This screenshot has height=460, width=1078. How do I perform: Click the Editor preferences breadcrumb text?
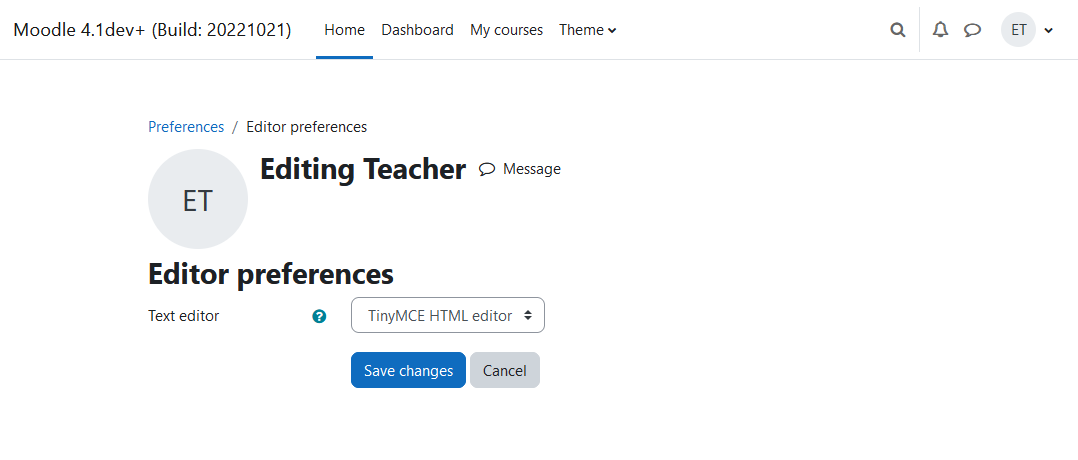click(307, 127)
